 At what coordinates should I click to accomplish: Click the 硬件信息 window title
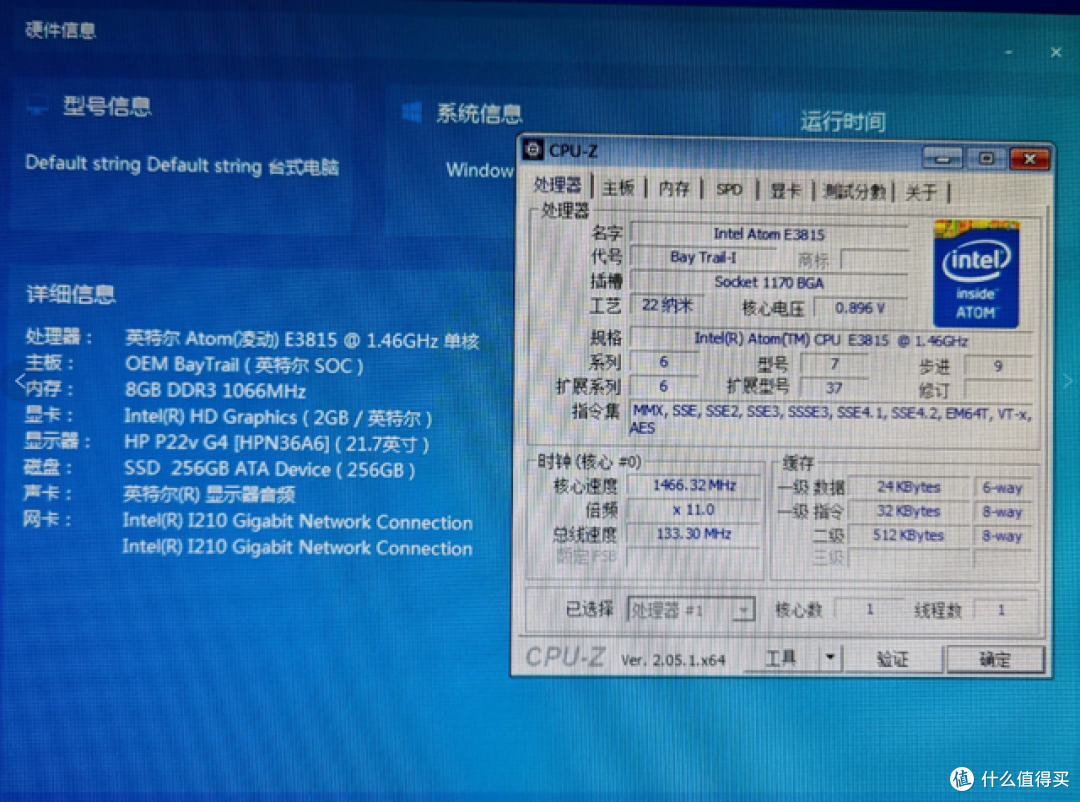click(61, 30)
